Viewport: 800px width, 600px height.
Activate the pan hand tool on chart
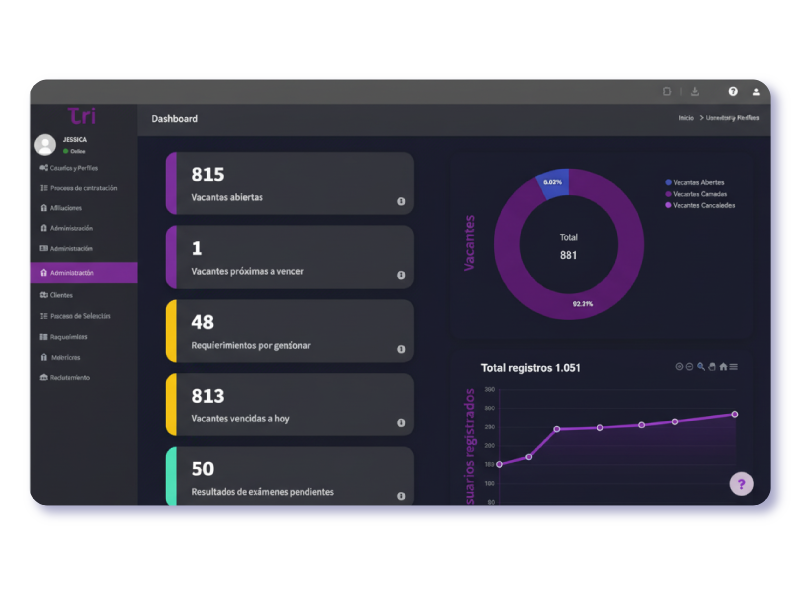pos(712,367)
